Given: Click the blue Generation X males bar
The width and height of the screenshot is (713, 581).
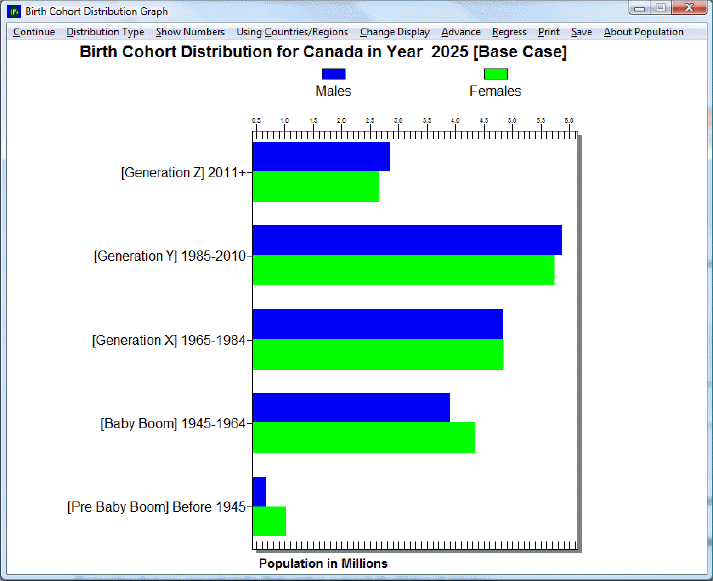Looking at the screenshot, I should (x=378, y=324).
